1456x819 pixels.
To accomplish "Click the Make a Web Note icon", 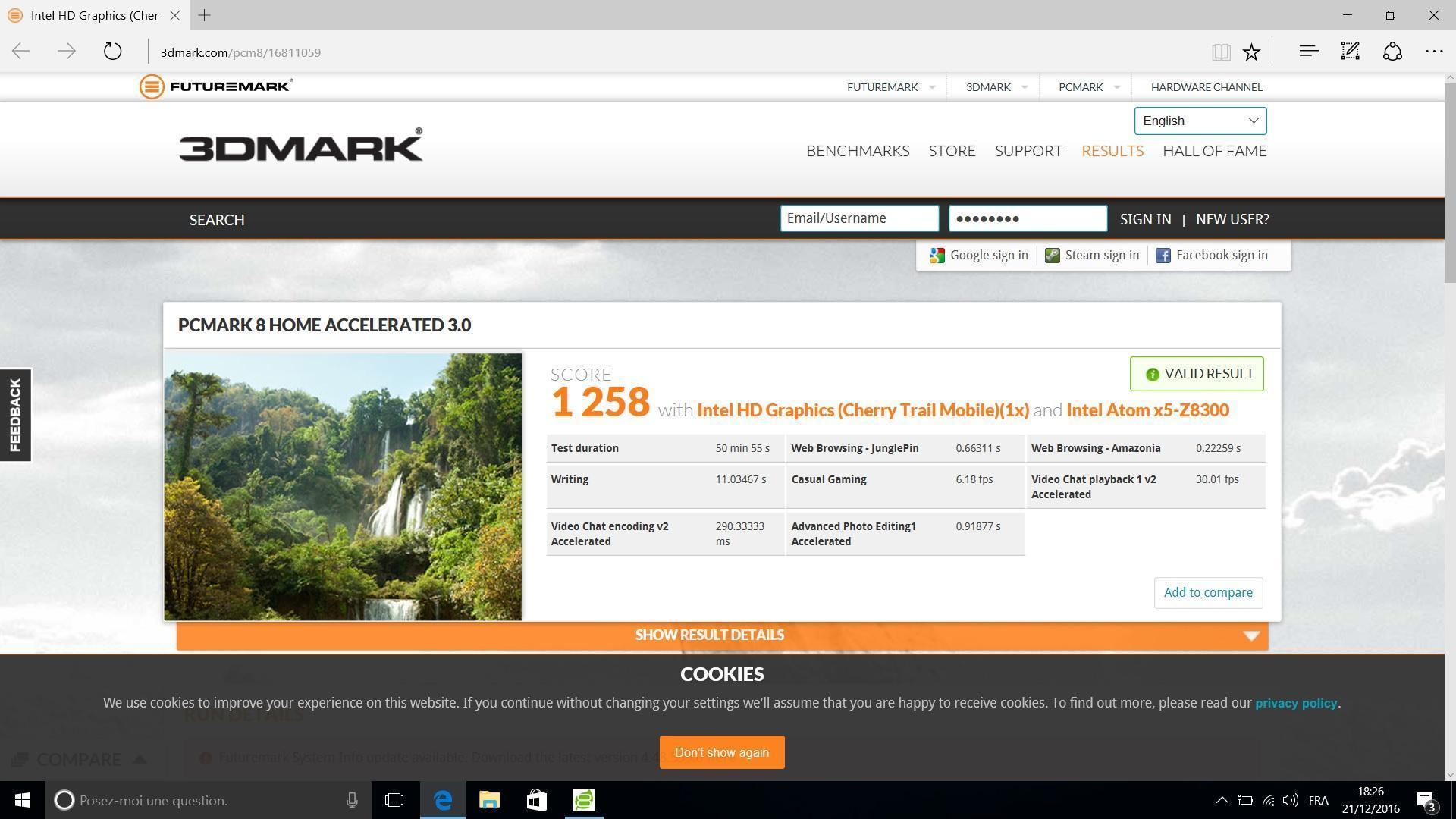I will click(1350, 52).
